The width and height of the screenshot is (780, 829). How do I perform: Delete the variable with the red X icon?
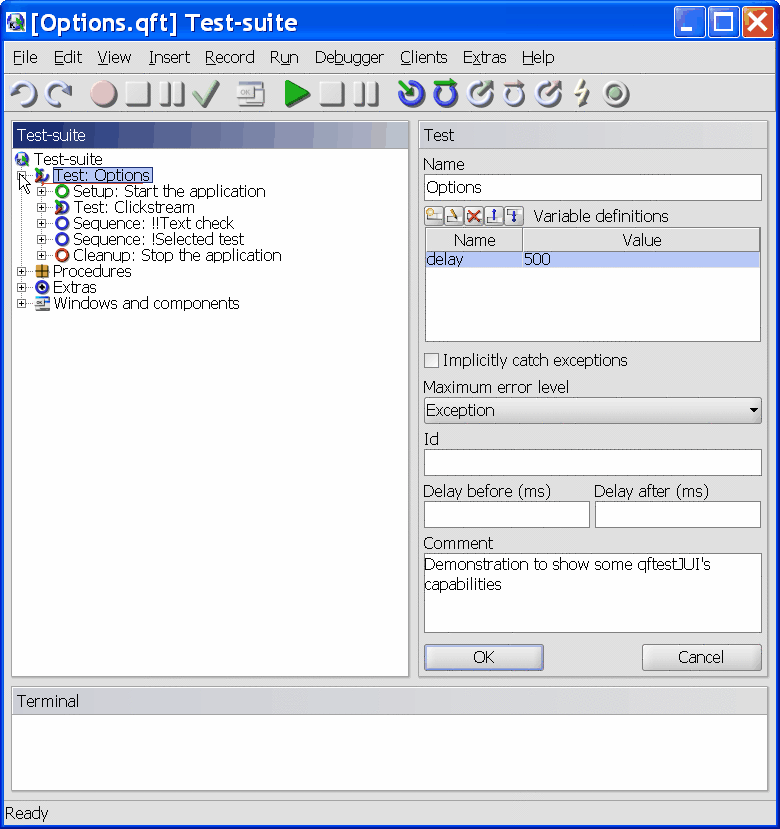[x=474, y=216]
